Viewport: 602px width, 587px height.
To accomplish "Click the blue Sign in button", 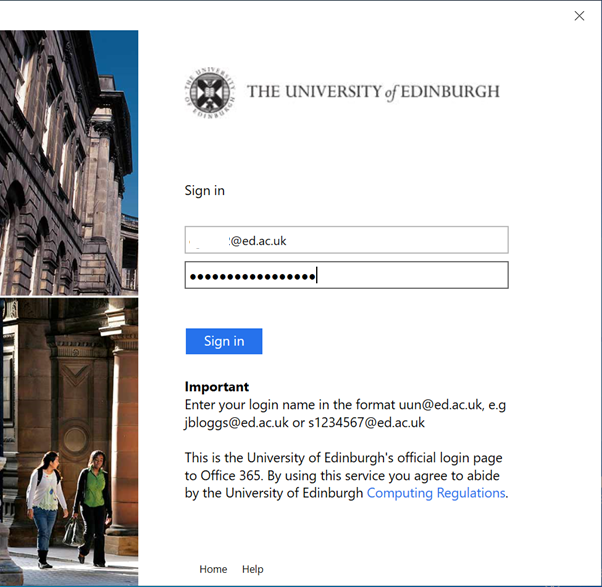I will (224, 341).
